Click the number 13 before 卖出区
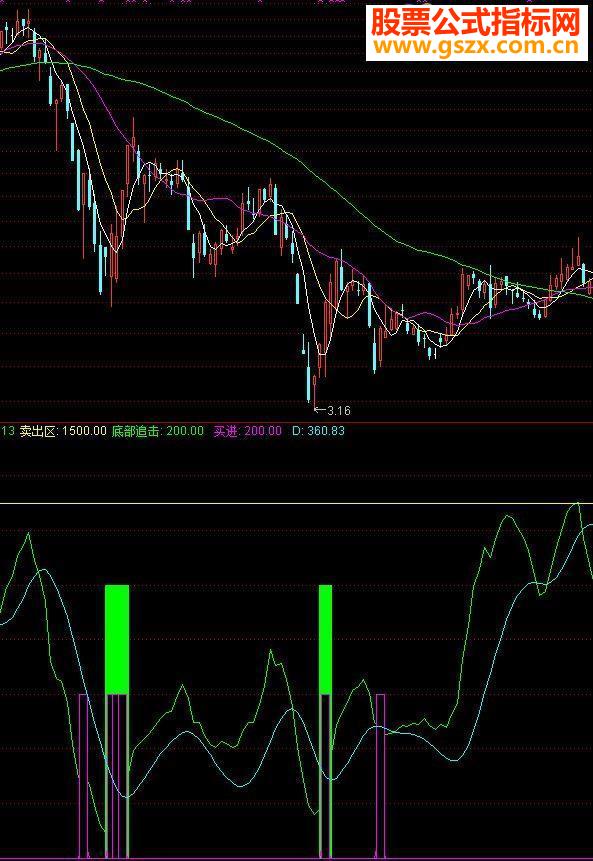This screenshot has height=861, width=593. (x=7, y=431)
